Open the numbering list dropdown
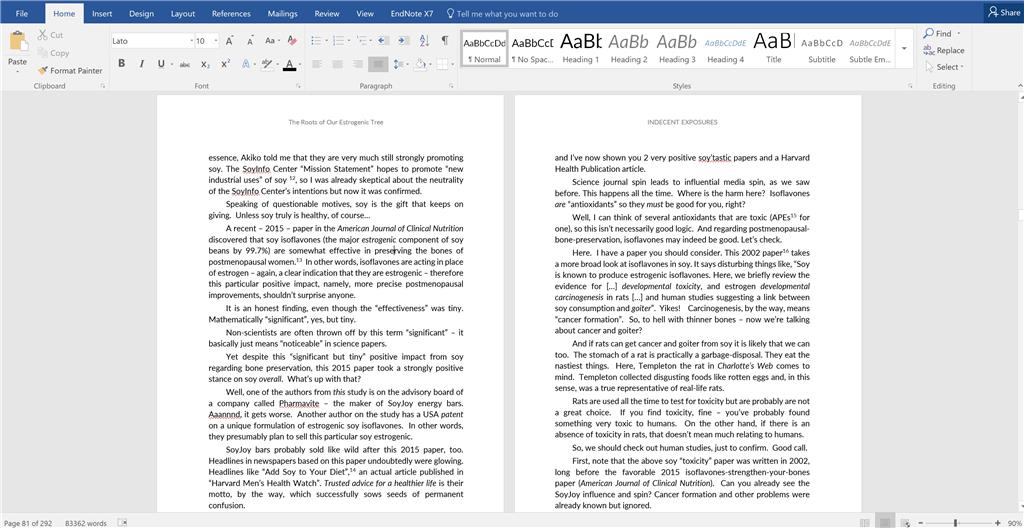1024x528 pixels. pos(348,41)
